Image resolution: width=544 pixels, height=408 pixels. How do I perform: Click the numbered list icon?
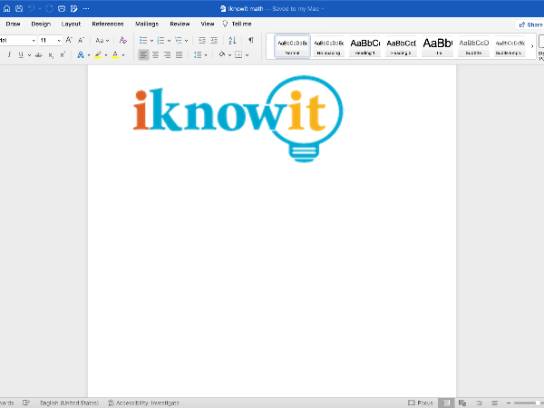coord(161,40)
